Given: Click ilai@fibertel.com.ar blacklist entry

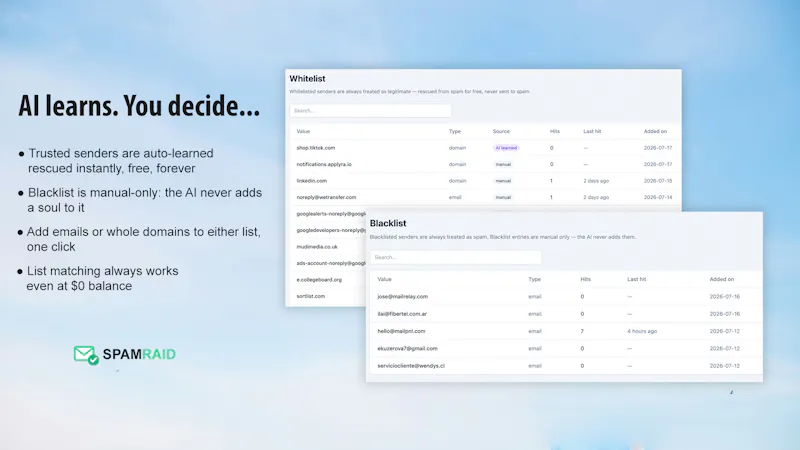Looking at the screenshot, I should [x=402, y=314].
